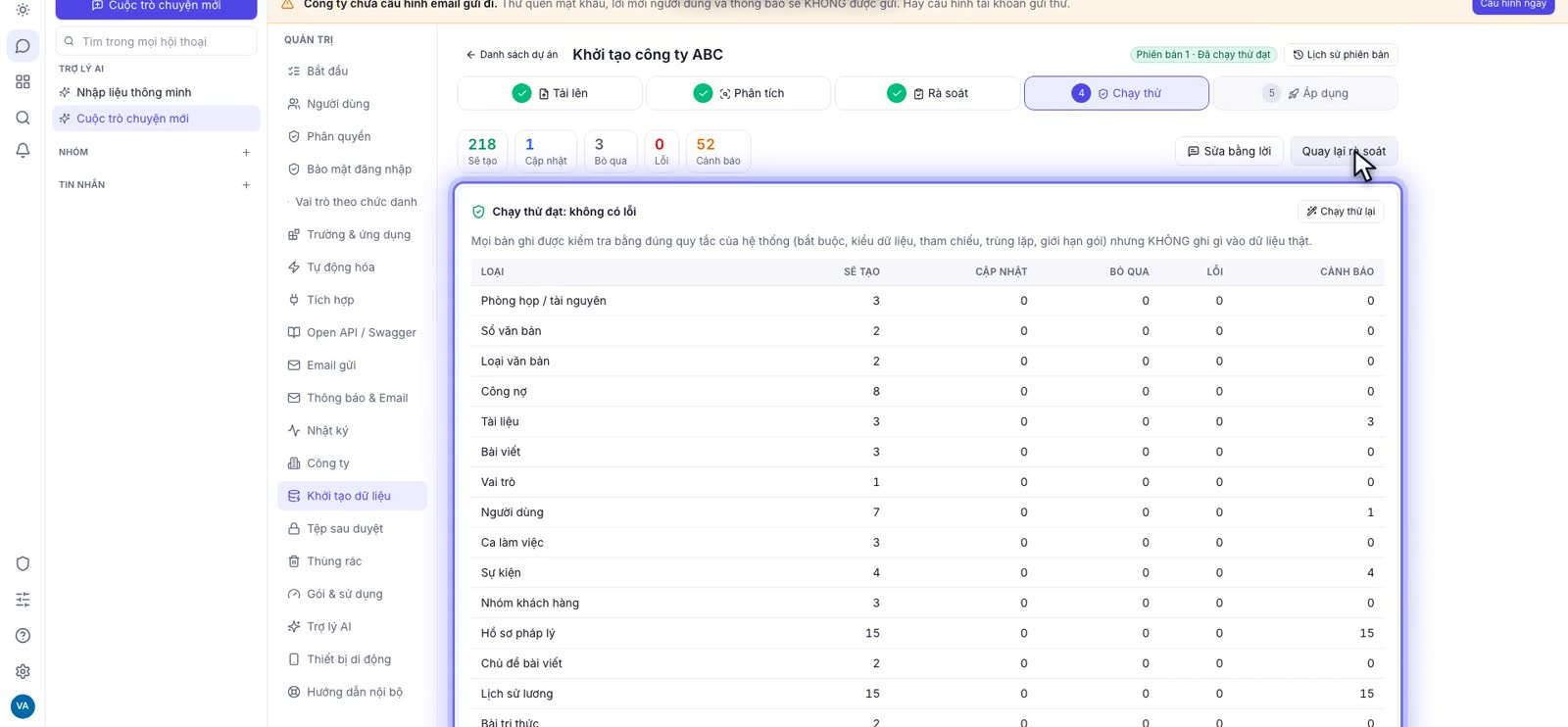
Task: Switch to the Rà soát step
Action: [x=928, y=93]
